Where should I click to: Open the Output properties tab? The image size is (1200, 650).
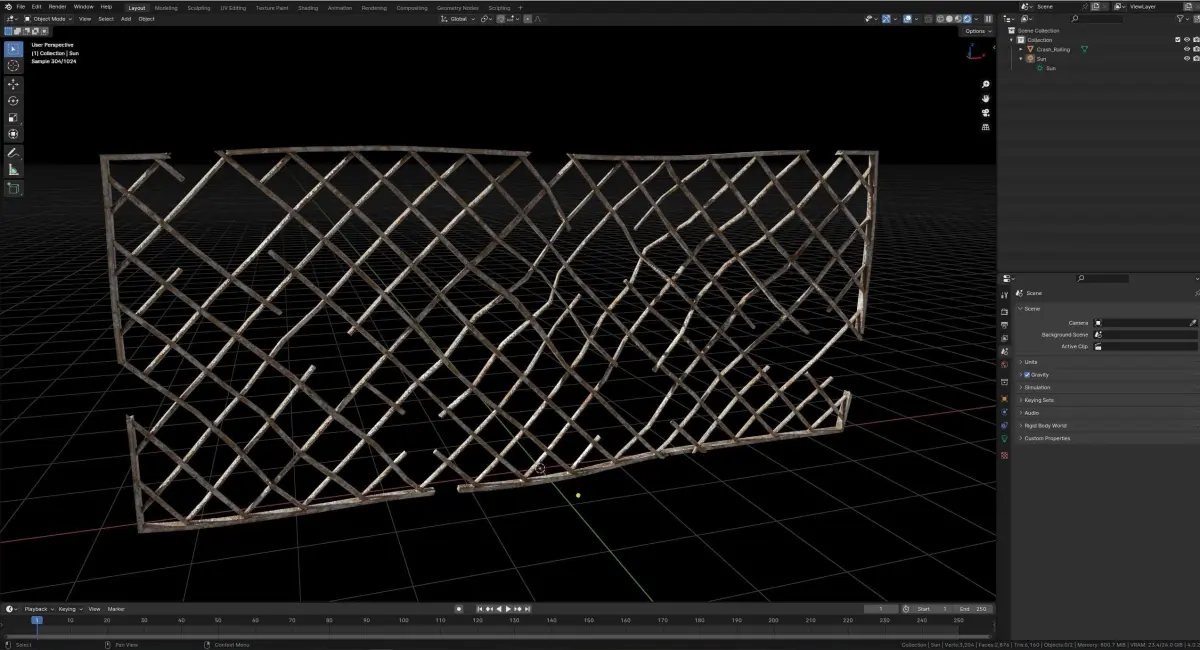point(1005,325)
